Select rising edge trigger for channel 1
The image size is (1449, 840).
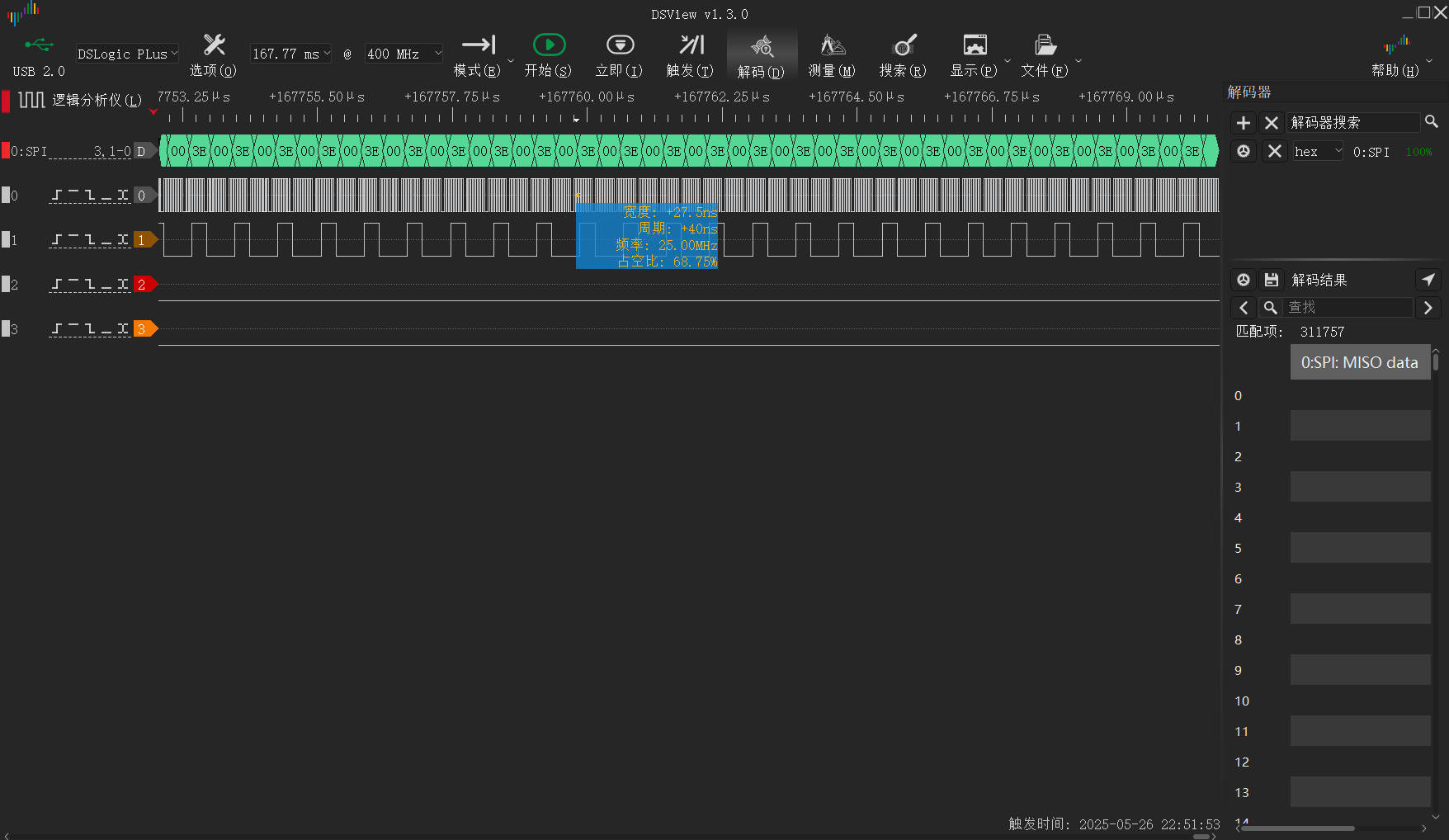57,239
